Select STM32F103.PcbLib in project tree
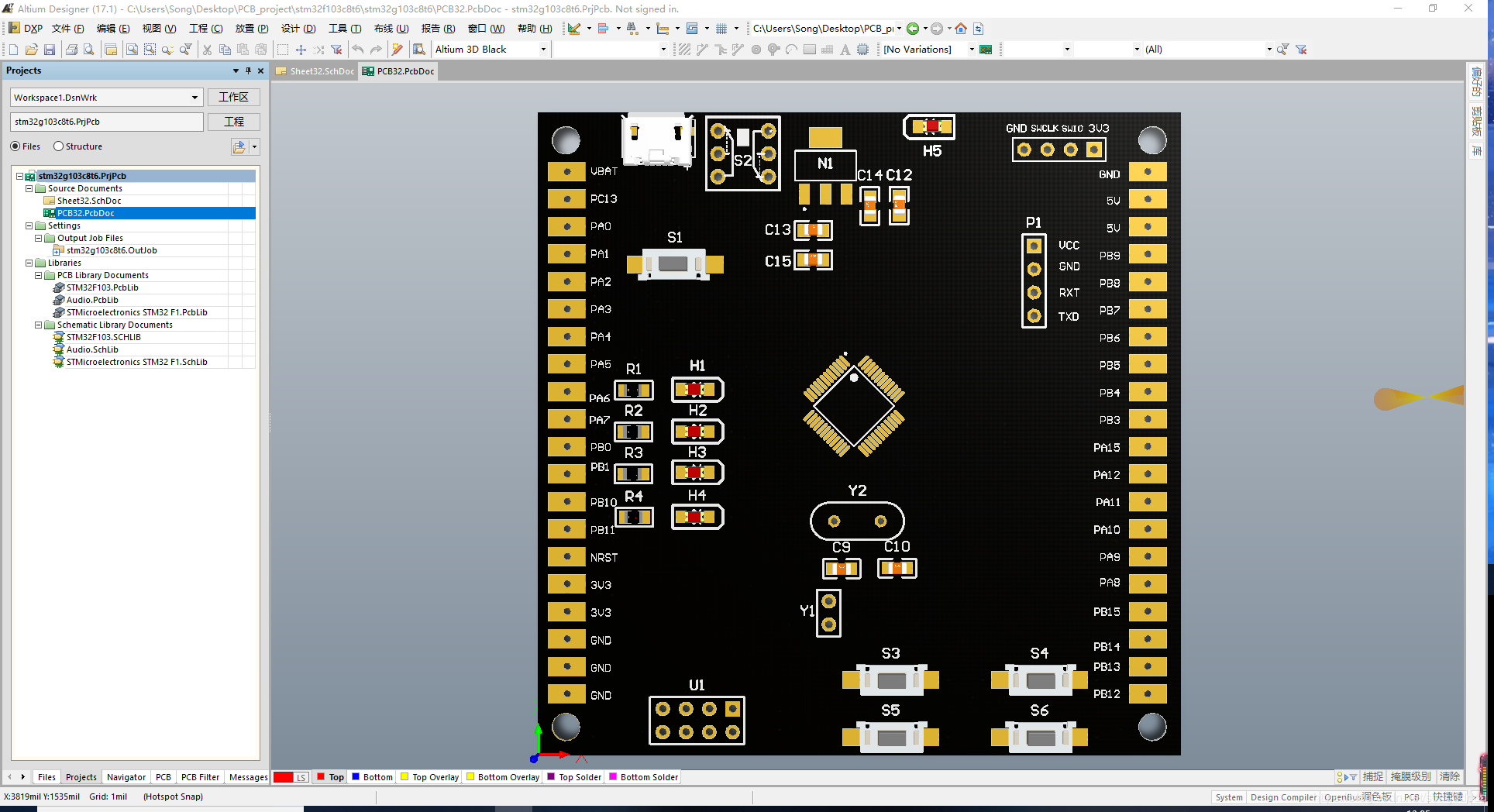Image resolution: width=1494 pixels, height=812 pixels. (x=102, y=287)
